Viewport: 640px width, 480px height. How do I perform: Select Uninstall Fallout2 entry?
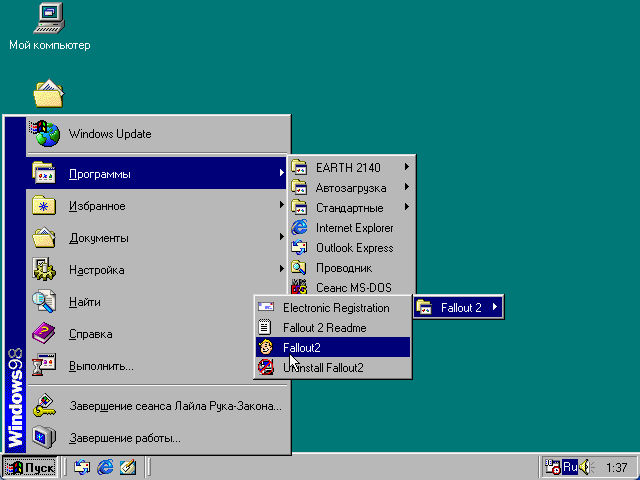[x=333, y=367]
